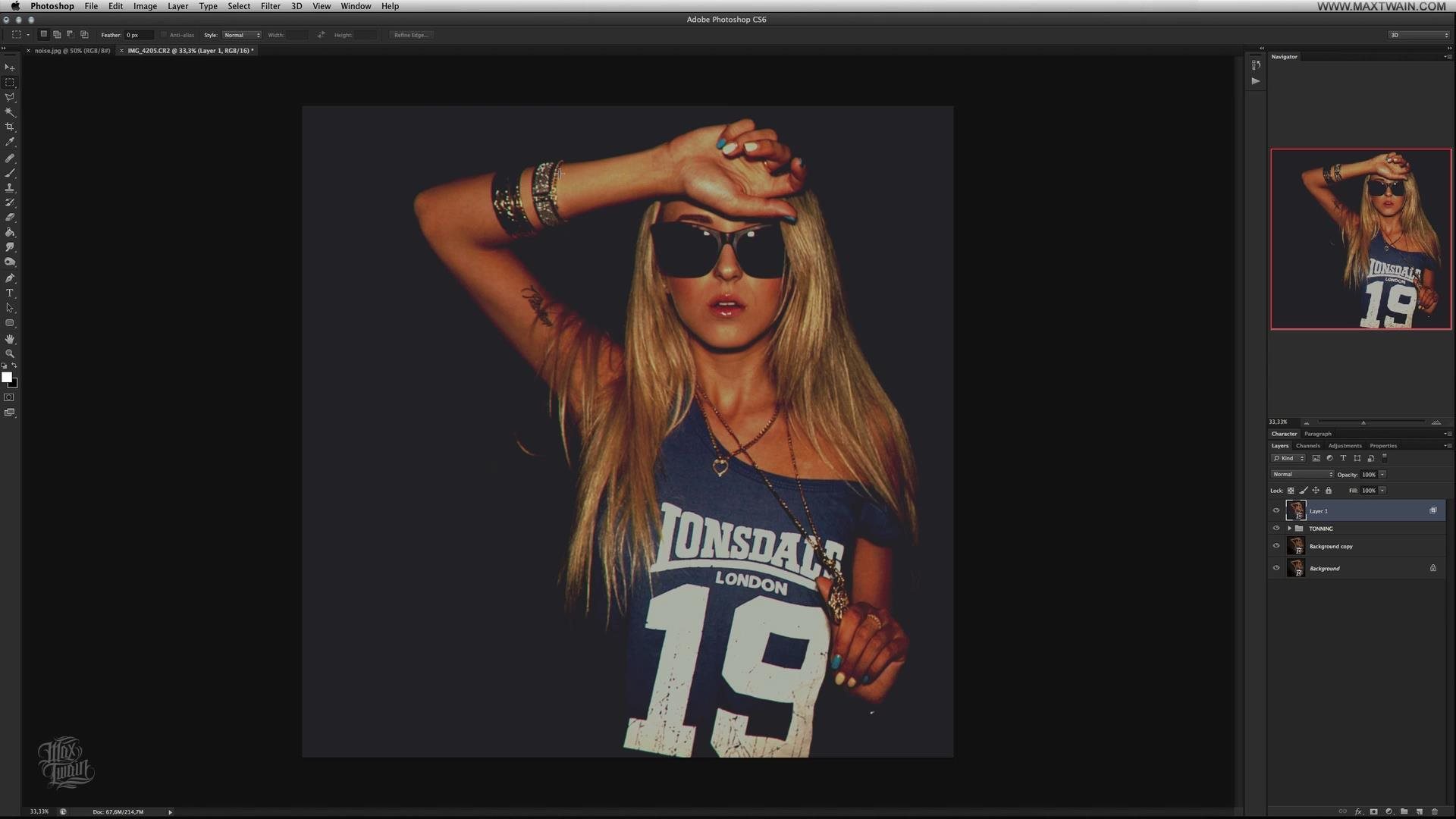This screenshot has height=819, width=1456.
Task: Toggle lock position
Action: click(x=1316, y=491)
